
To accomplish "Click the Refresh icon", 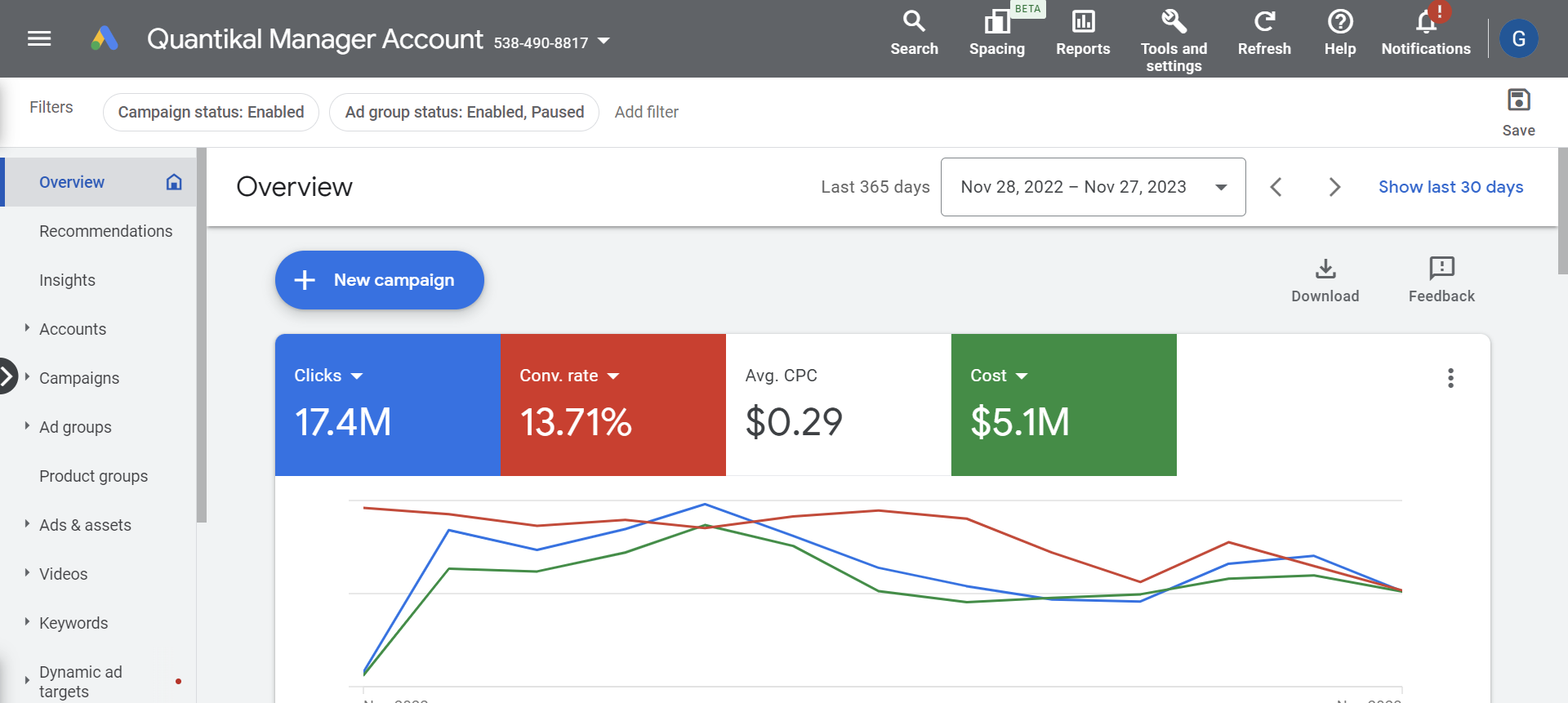I will [x=1264, y=22].
